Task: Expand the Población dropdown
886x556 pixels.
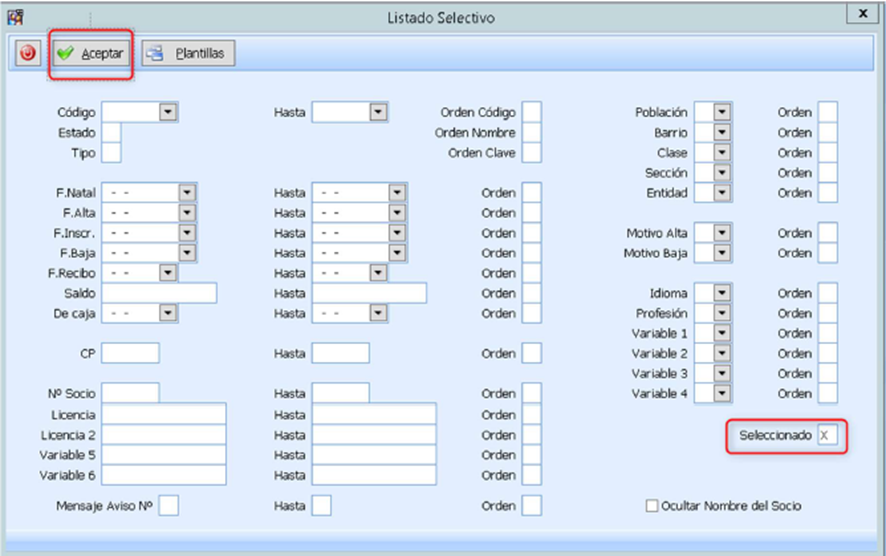Action: click(x=723, y=112)
